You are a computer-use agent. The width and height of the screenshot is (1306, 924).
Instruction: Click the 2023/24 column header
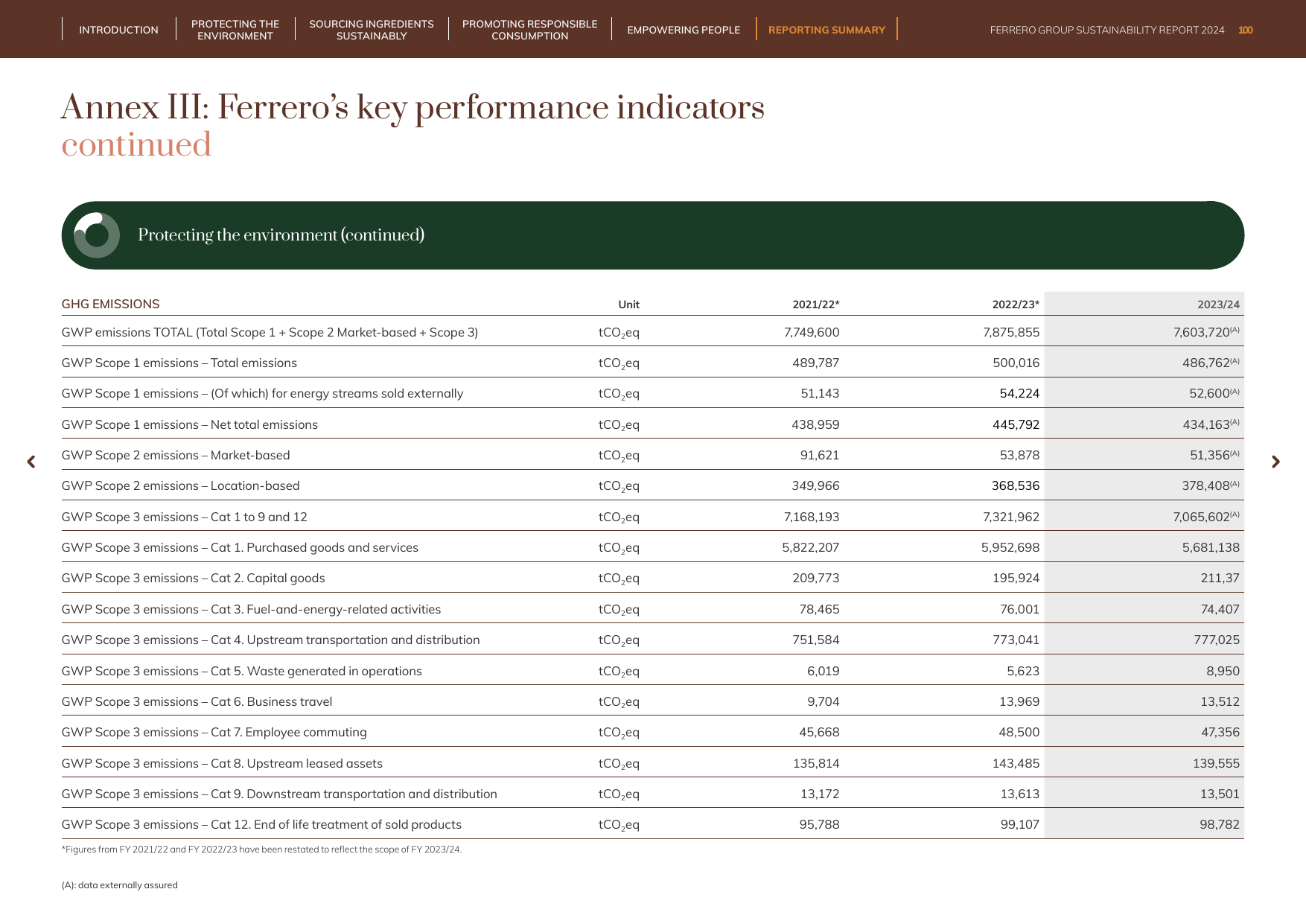point(1218,305)
